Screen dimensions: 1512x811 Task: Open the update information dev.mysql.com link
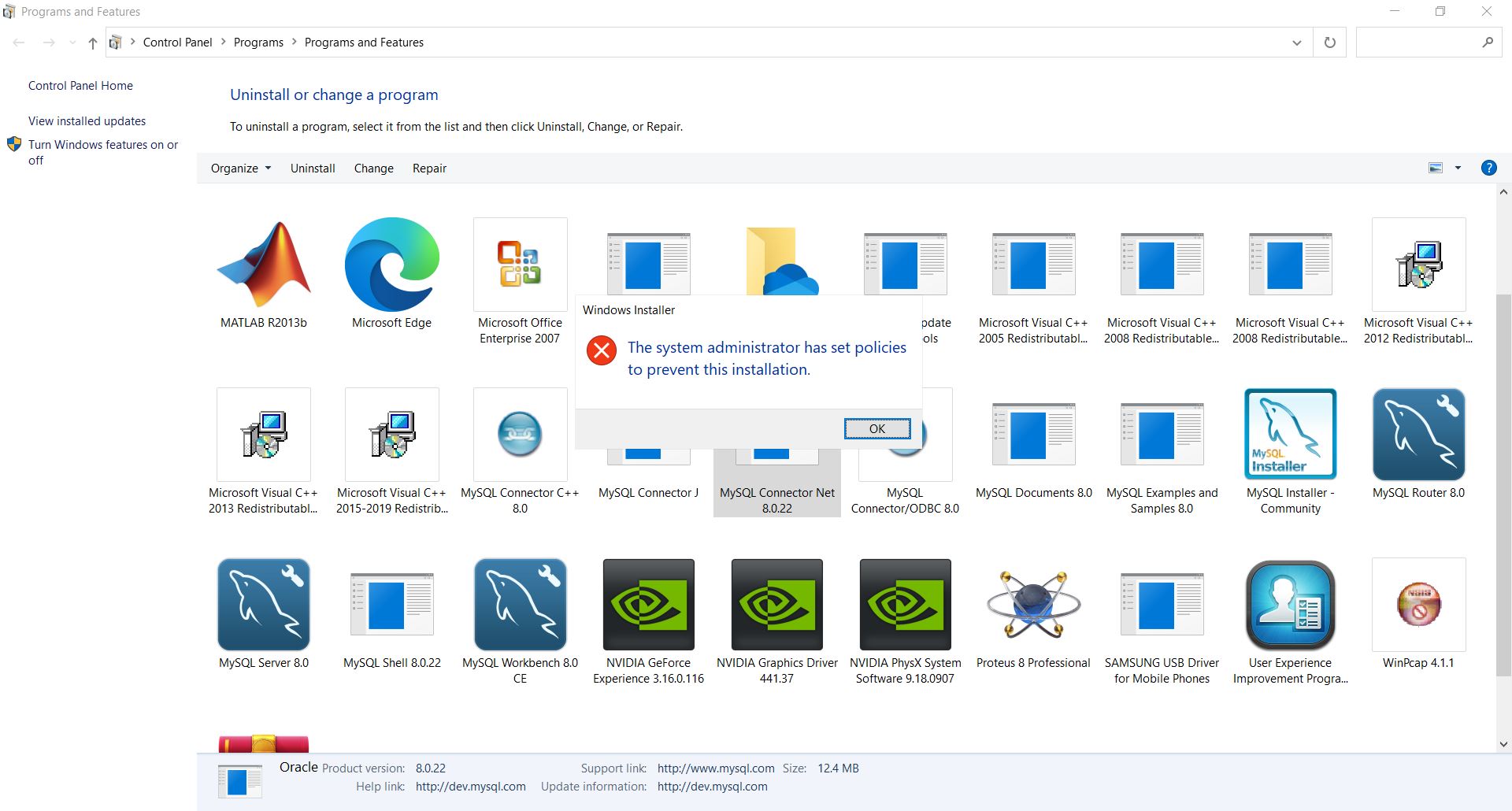tap(713, 787)
